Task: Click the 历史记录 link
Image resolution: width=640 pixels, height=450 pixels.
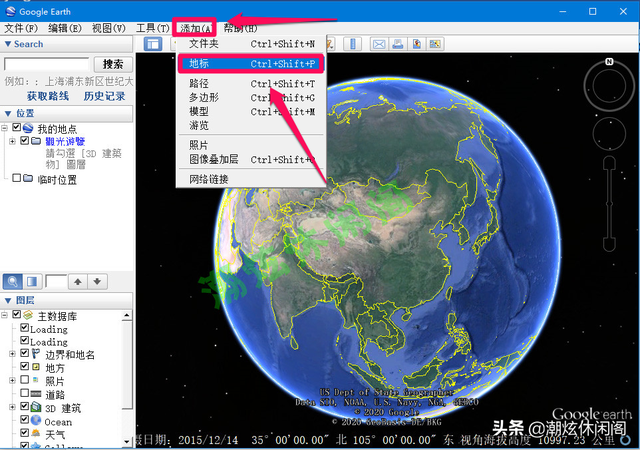Action: (104, 96)
